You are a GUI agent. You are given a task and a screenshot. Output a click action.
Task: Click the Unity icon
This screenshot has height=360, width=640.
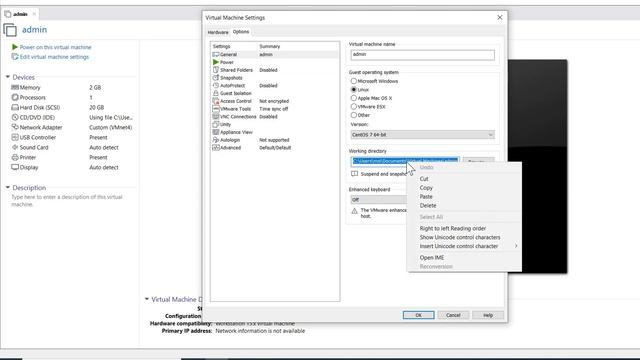pos(216,124)
